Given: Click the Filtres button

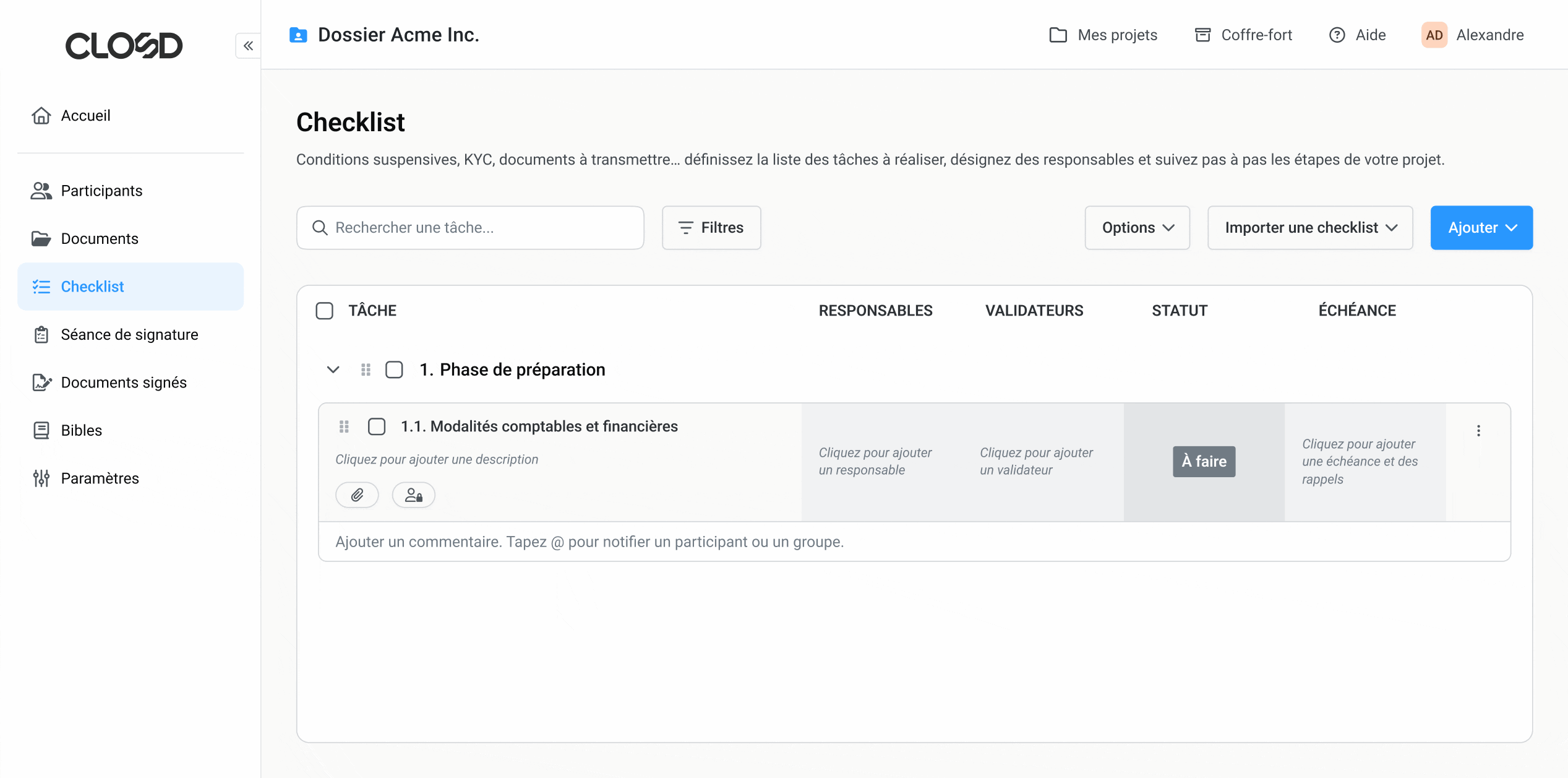Looking at the screenshot, I should (711, 228).
